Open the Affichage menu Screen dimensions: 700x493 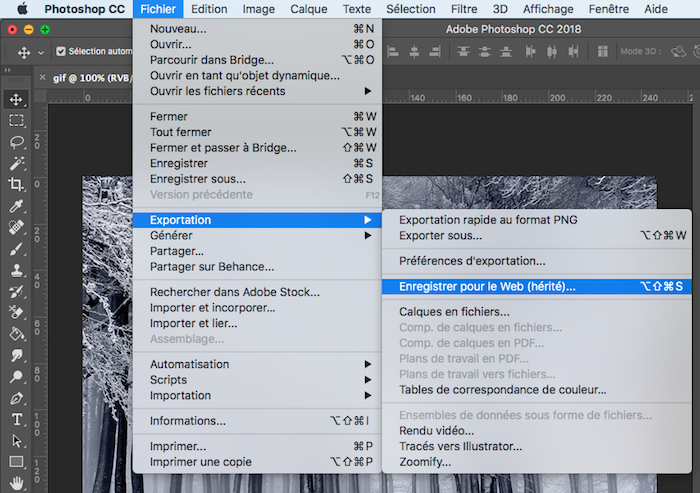548,9
